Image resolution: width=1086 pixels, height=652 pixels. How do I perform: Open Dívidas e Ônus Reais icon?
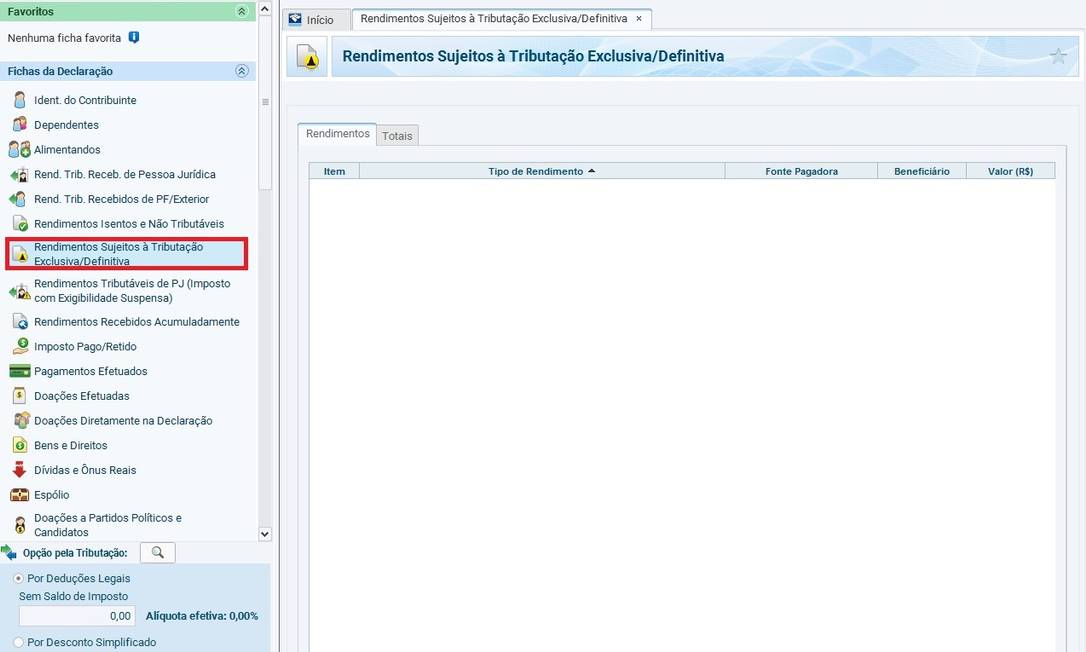[19, 470]
